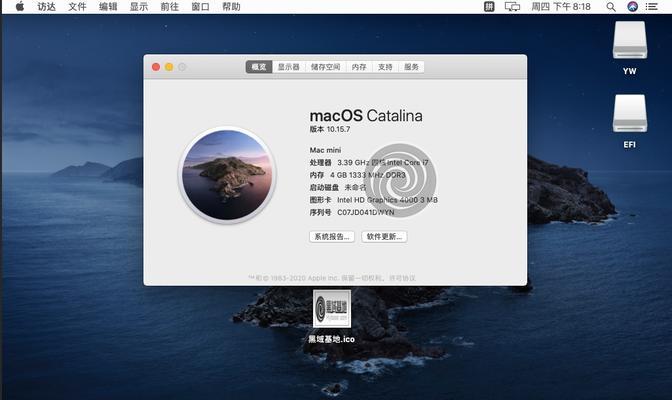Viewport: 672px width, 400px height.
Task: Open the 访达 menu
Action: point(46,7)
